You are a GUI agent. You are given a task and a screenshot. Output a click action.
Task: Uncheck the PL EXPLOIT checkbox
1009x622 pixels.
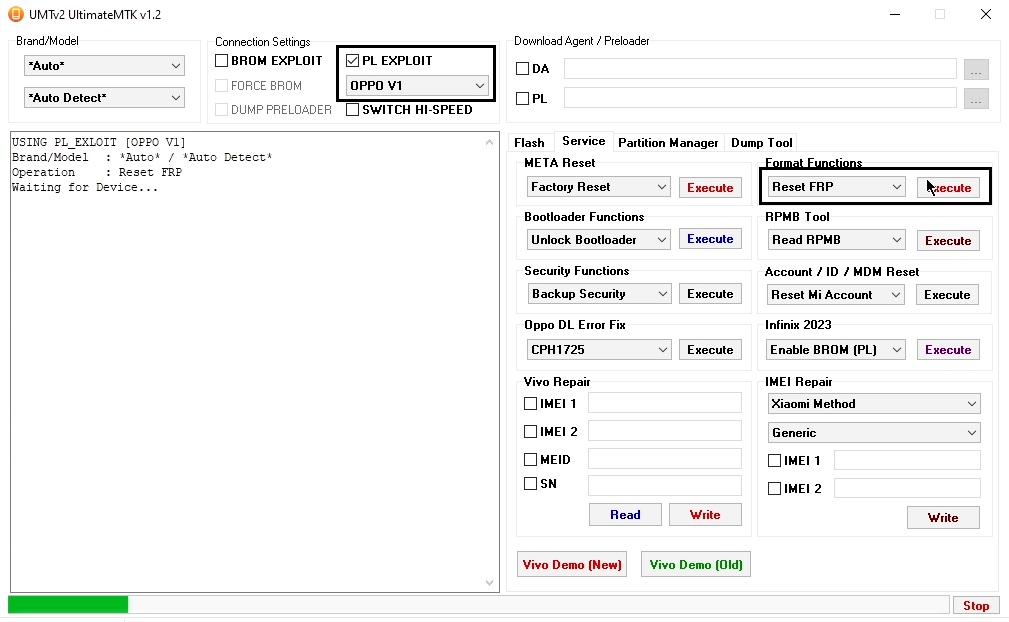click(352, 60)
